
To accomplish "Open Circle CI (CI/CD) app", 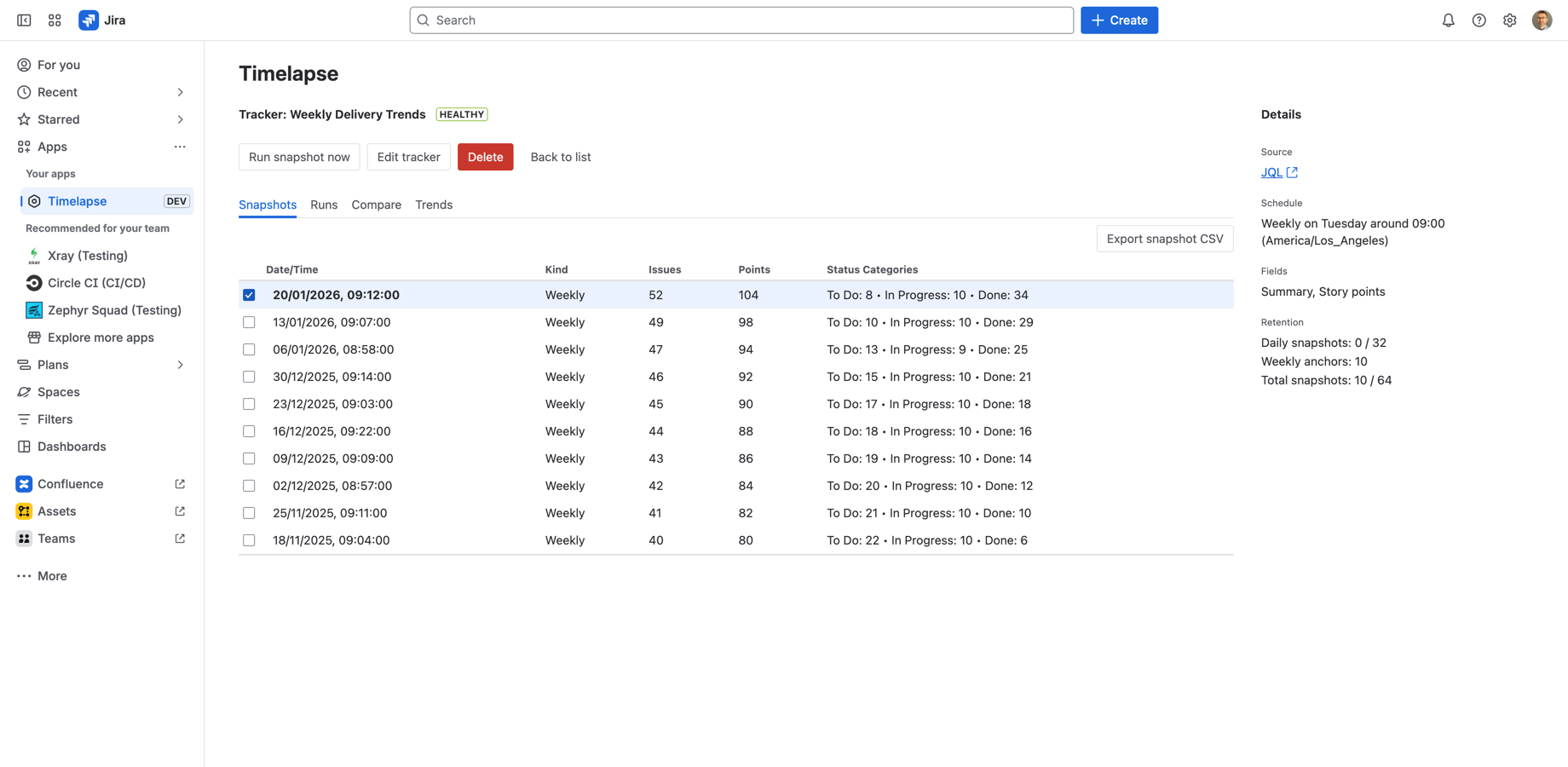I will 96,283.
